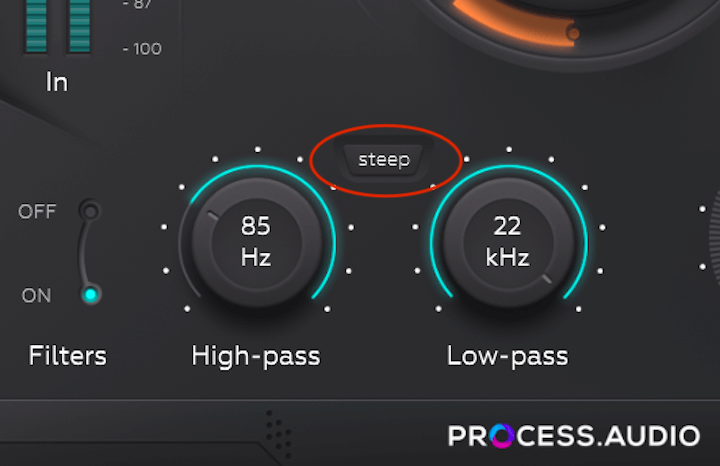
Task: Click the 22 kHz value readout
Action: click(x=507, y=241)
